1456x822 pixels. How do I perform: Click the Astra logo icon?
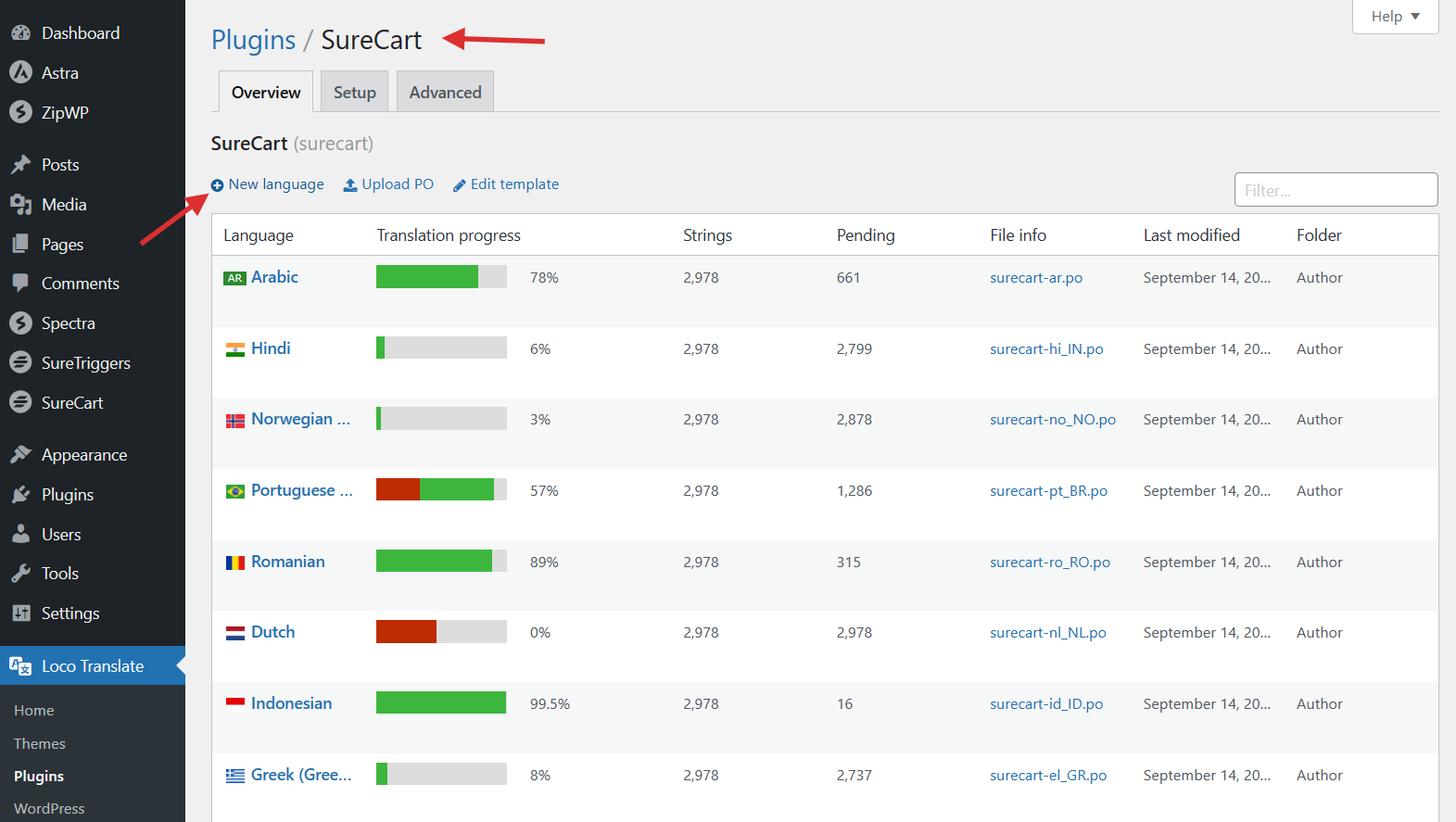(x=20, y=72)
